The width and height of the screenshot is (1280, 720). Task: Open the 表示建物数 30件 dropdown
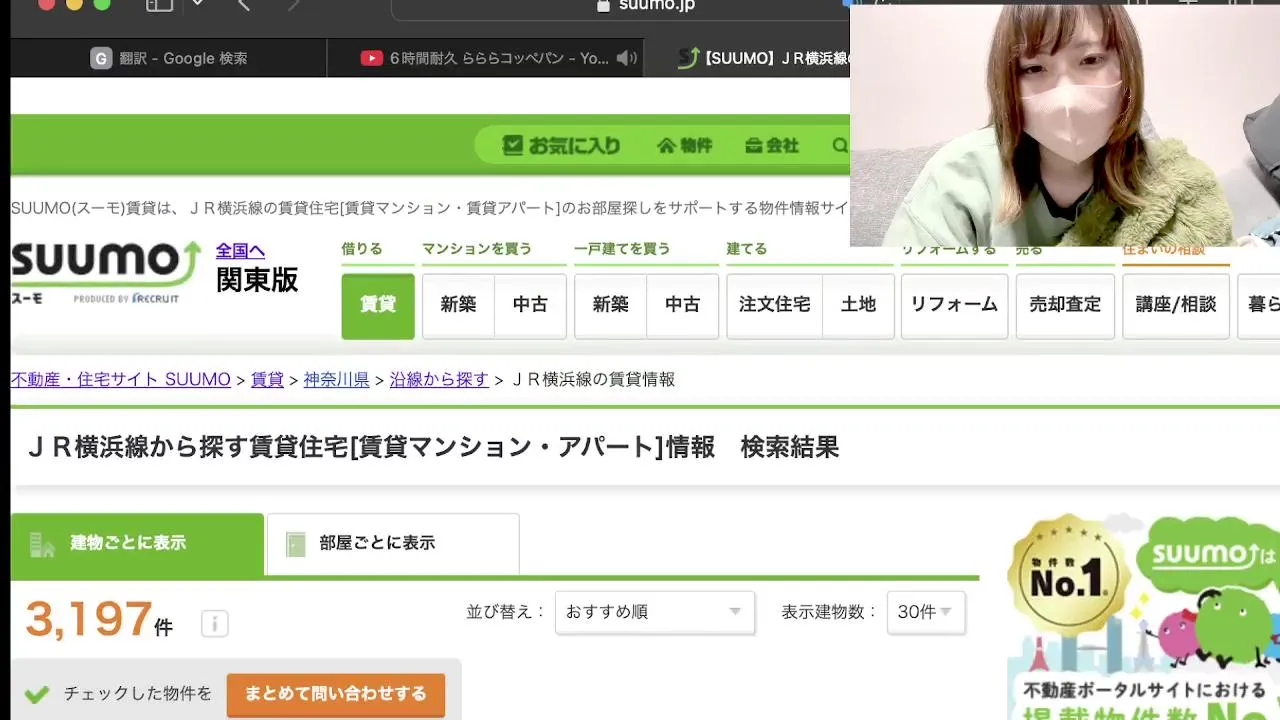click(926, 612)
